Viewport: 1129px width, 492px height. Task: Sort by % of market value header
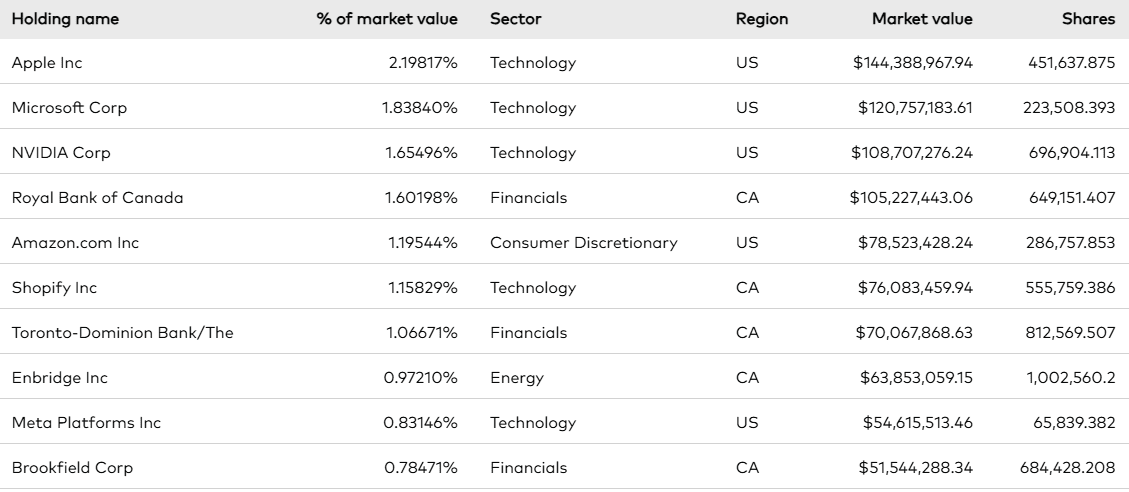pyautogui.click(x=387, y=19)
